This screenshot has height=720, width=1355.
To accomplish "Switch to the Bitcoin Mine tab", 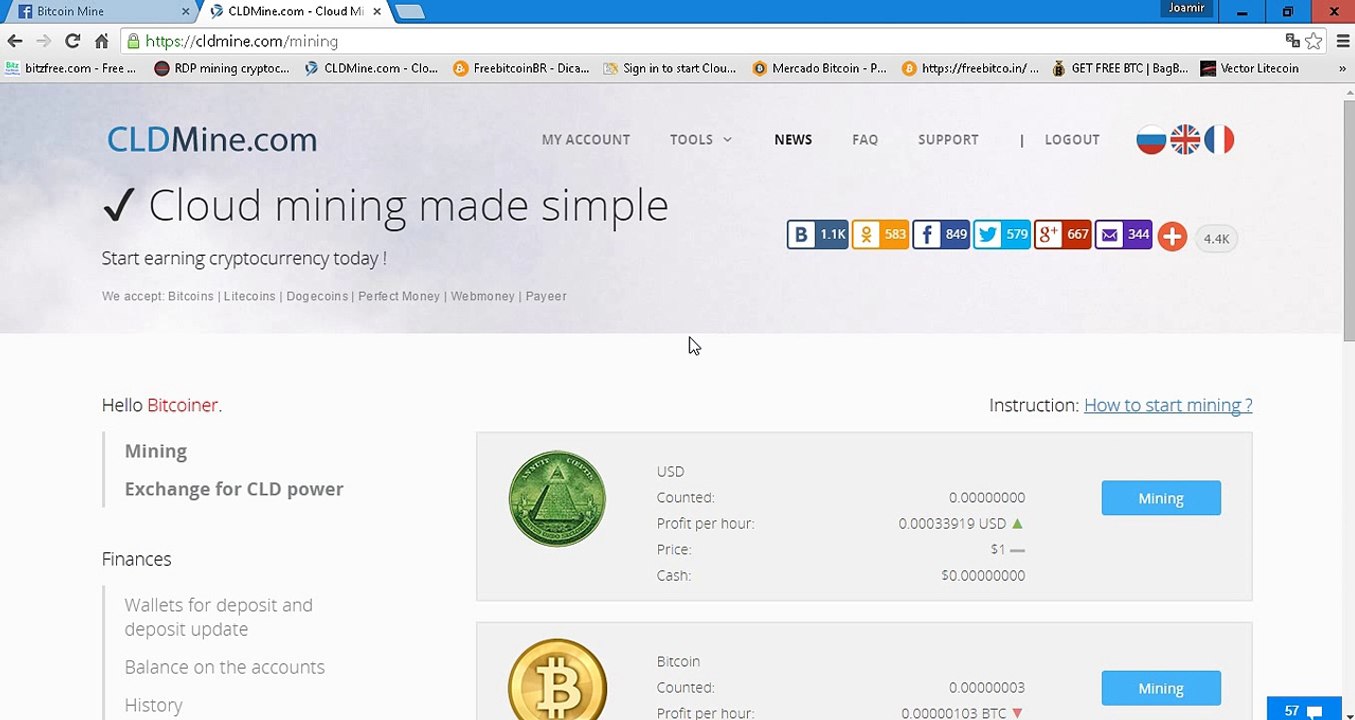I will (x=99, y=12).
